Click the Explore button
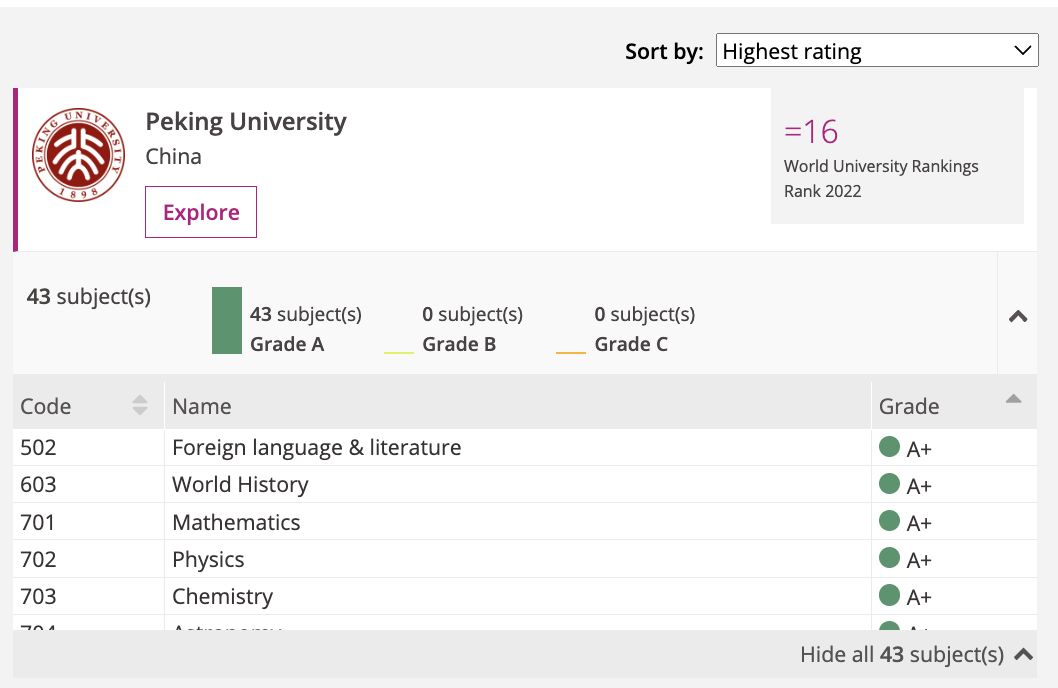 point(201,212)
